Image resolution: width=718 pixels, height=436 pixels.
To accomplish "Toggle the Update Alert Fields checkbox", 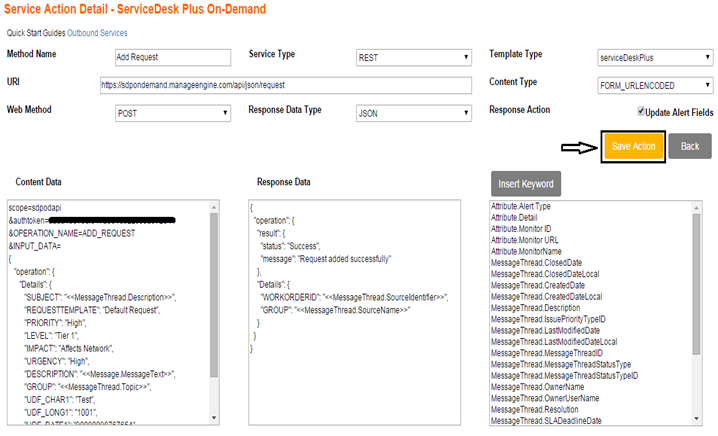I will [642, 112].
